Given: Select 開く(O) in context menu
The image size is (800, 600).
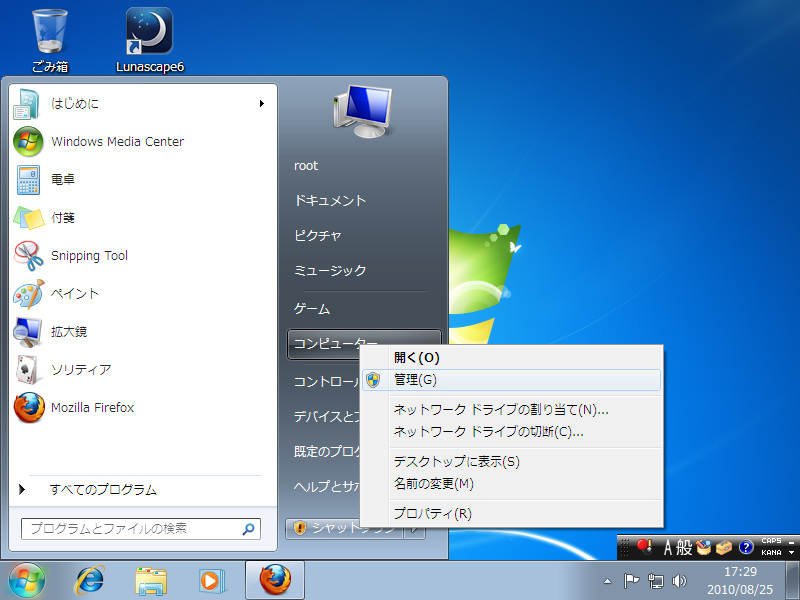Looking at the screenshot, I should 510,358.
